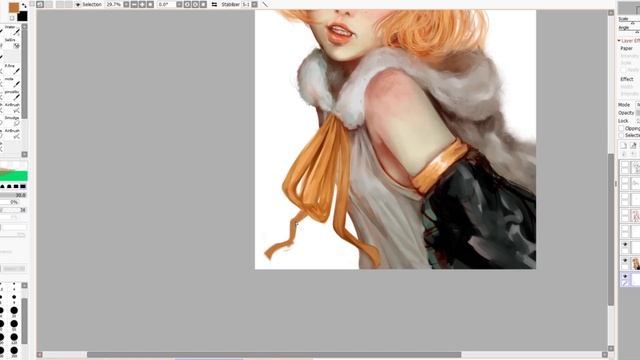Rotate the canvas counterclockwise
Viewport: 640px width, 360px height.
[x=187, y=4]
